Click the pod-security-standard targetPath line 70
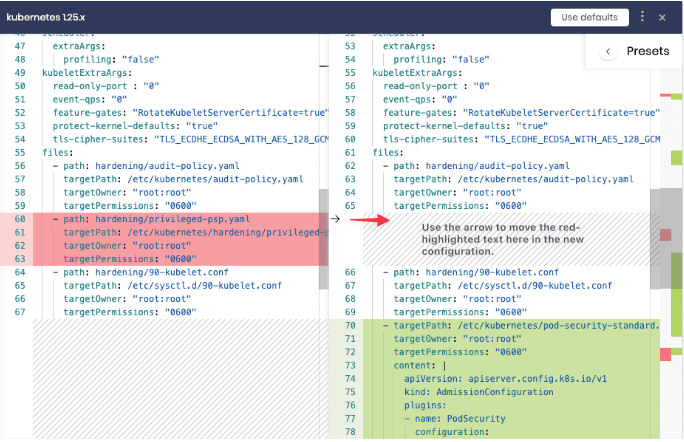Screen dimensions: 684x442 (521, 326)
